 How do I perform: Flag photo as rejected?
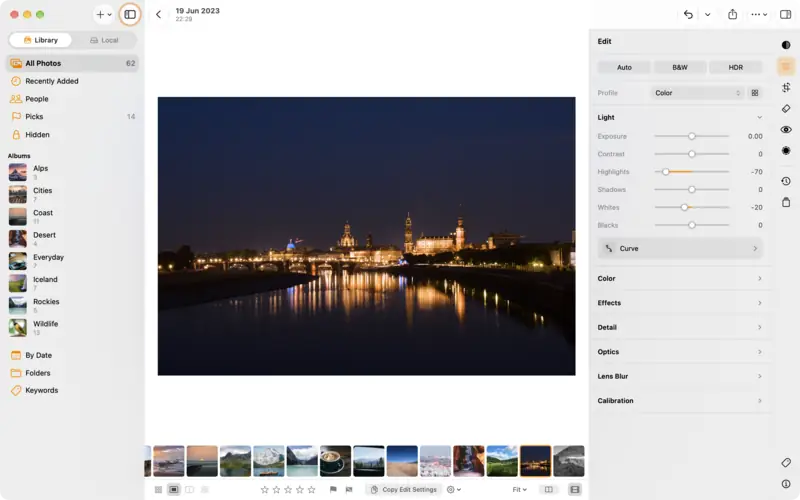pyautogui.click(x=349, y=489)
